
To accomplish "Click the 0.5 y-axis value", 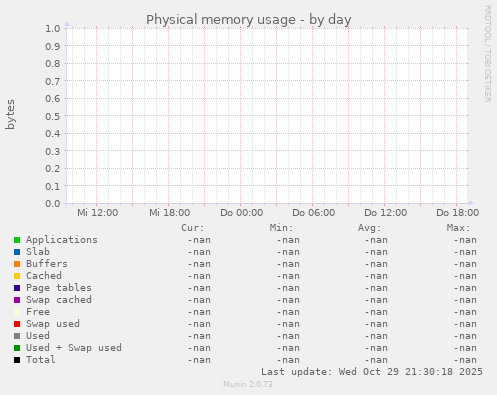I will click(53, 116).
